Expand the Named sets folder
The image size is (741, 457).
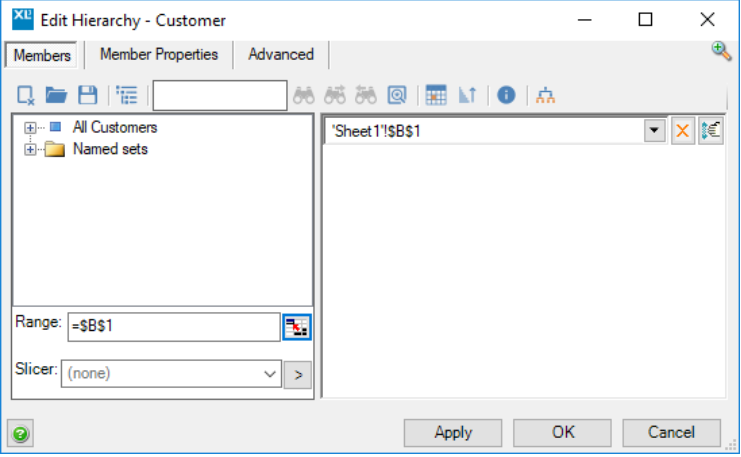pyautogui.click(x=30, y=150)
